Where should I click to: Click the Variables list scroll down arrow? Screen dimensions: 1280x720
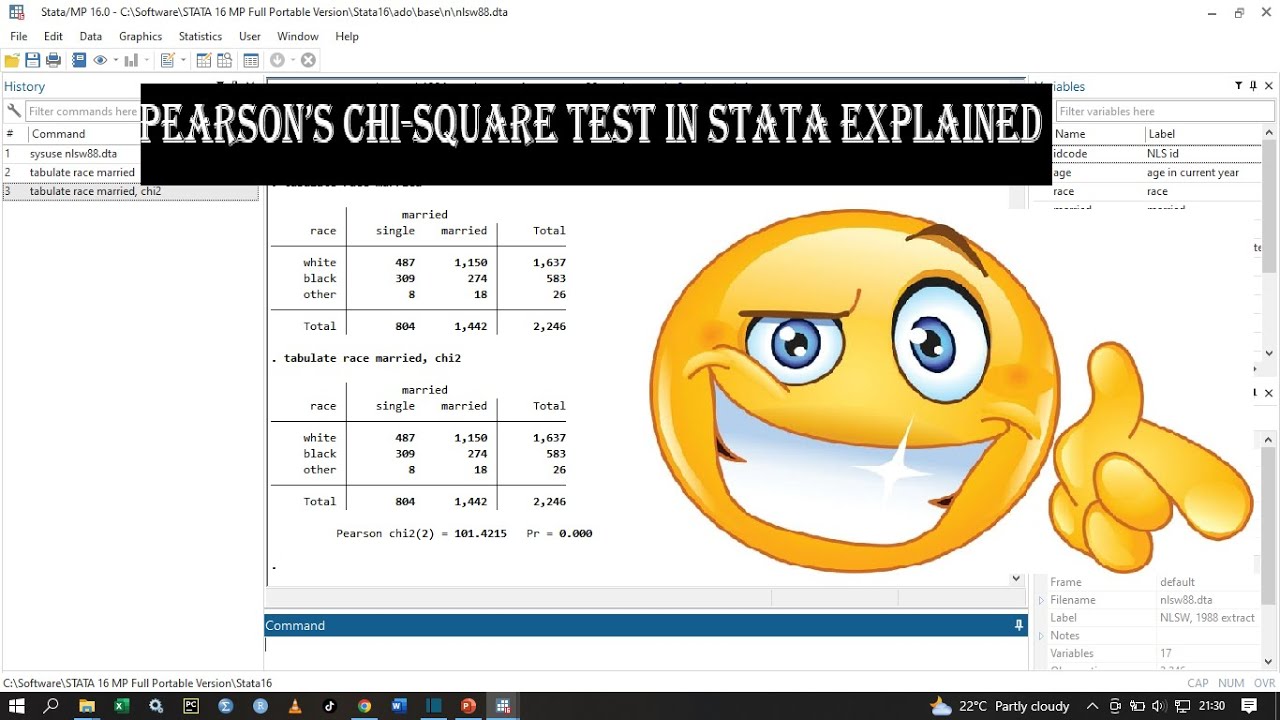(x=1269, y=352)
